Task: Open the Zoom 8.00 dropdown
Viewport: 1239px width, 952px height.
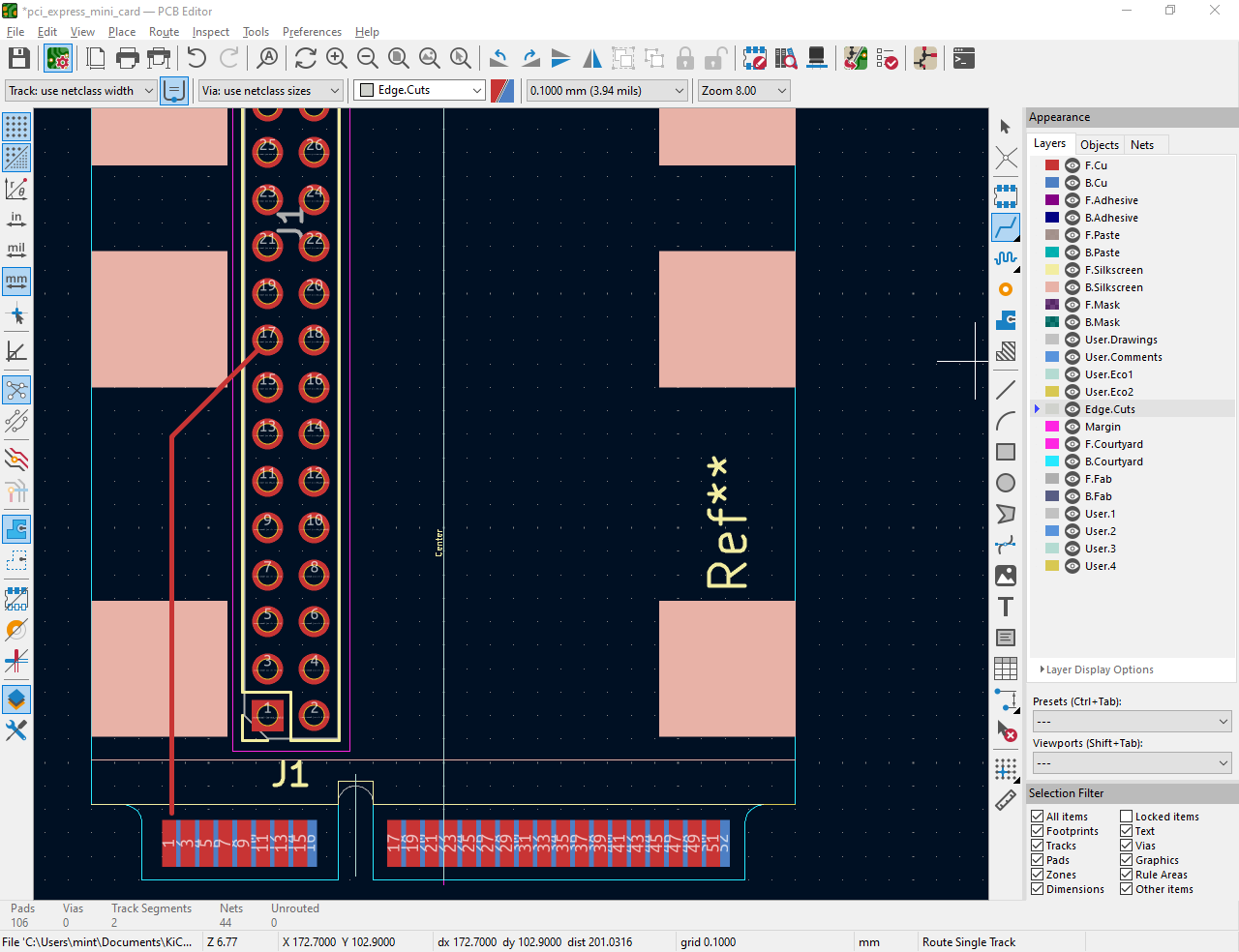Action: [x=743, y=91]
